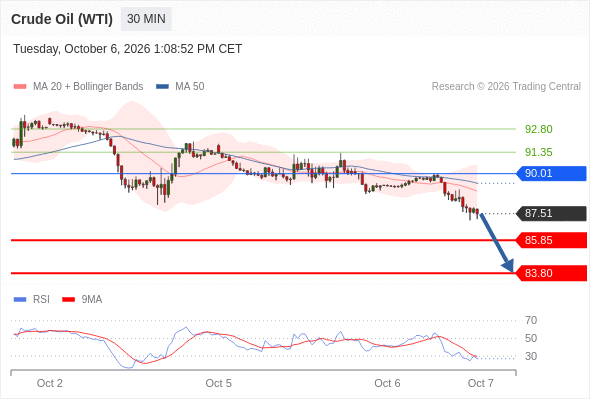
Task: Click the MA 20 + Bollinger Bands label
Action: pos(88,87)
